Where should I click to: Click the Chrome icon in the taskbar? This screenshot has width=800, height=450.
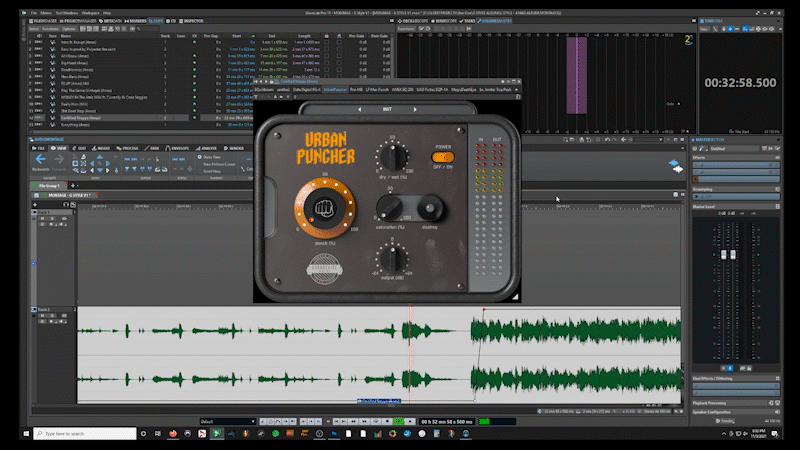[392, 434]
